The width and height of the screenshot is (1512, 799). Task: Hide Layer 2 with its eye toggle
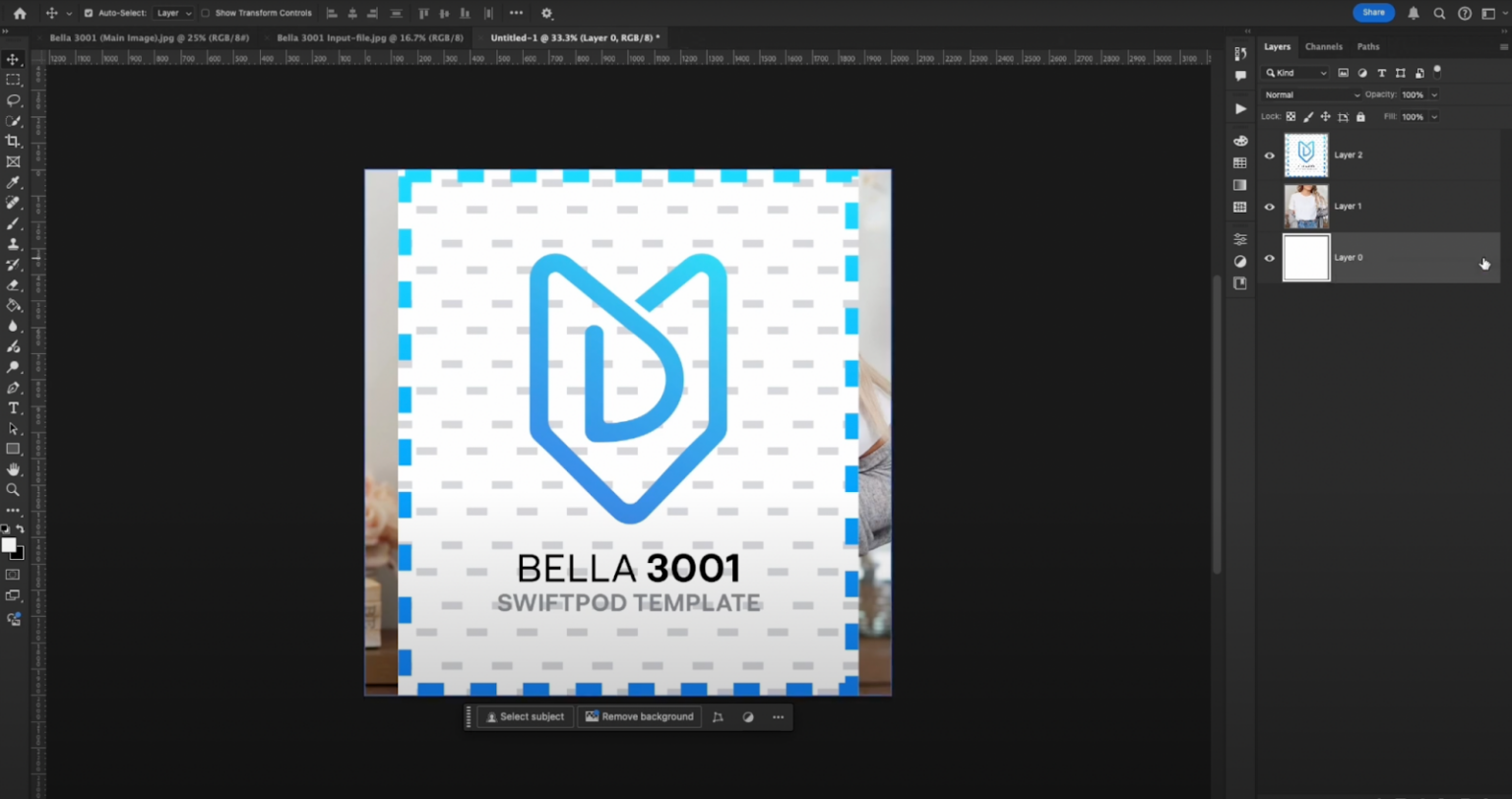click(x=1270, y=155)
